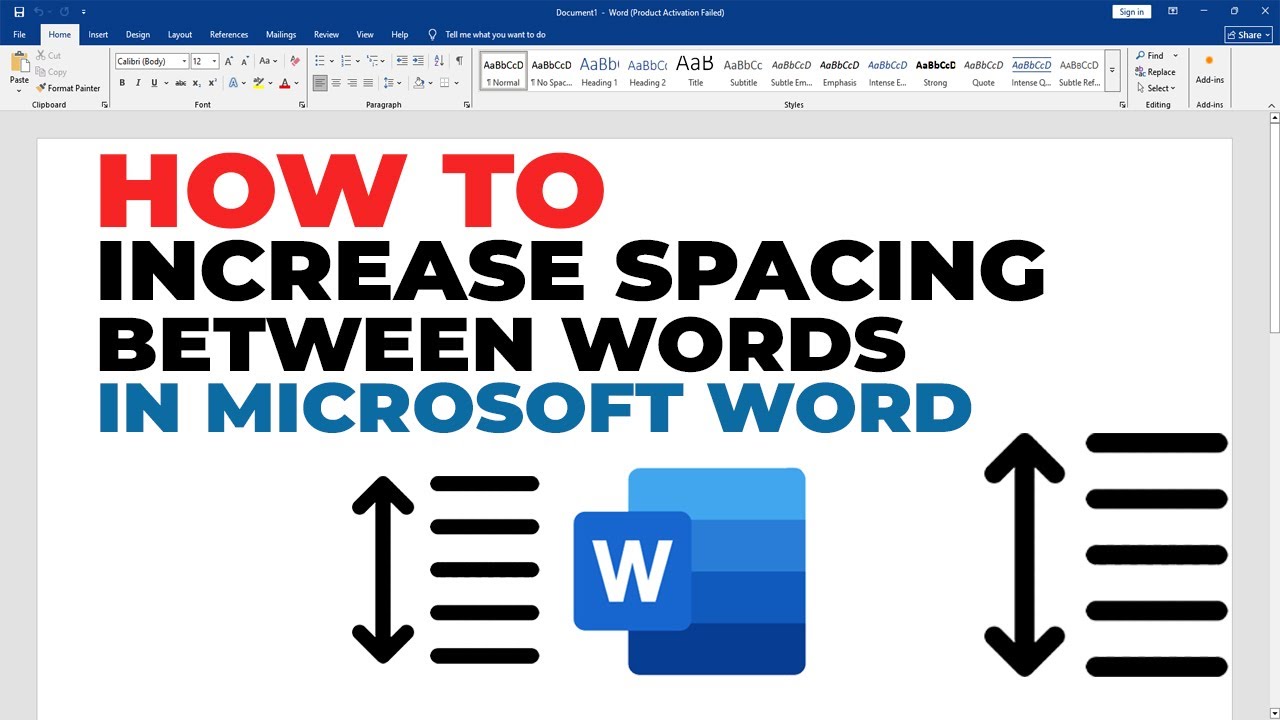Toggle Italic formatting
1280x720 pixels.
tap(137, 83)
